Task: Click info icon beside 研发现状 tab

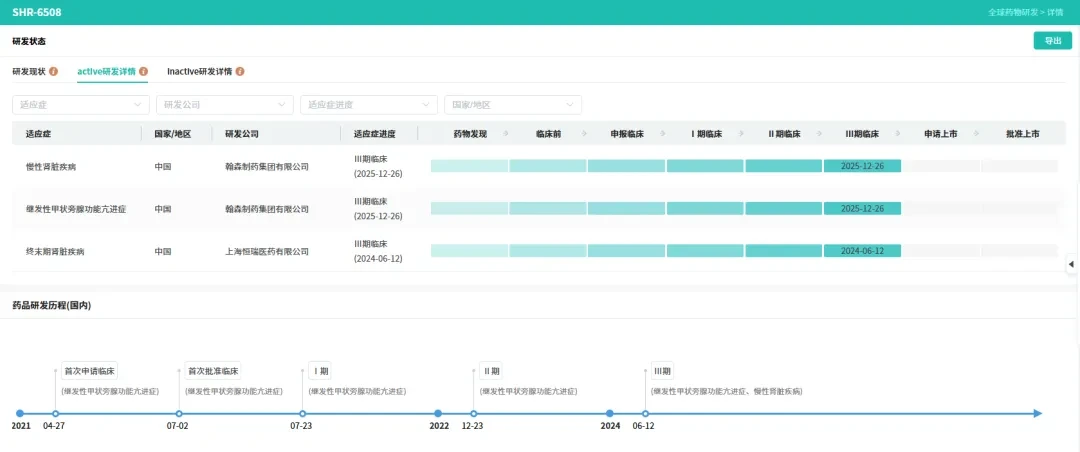Action: [54, 71]
